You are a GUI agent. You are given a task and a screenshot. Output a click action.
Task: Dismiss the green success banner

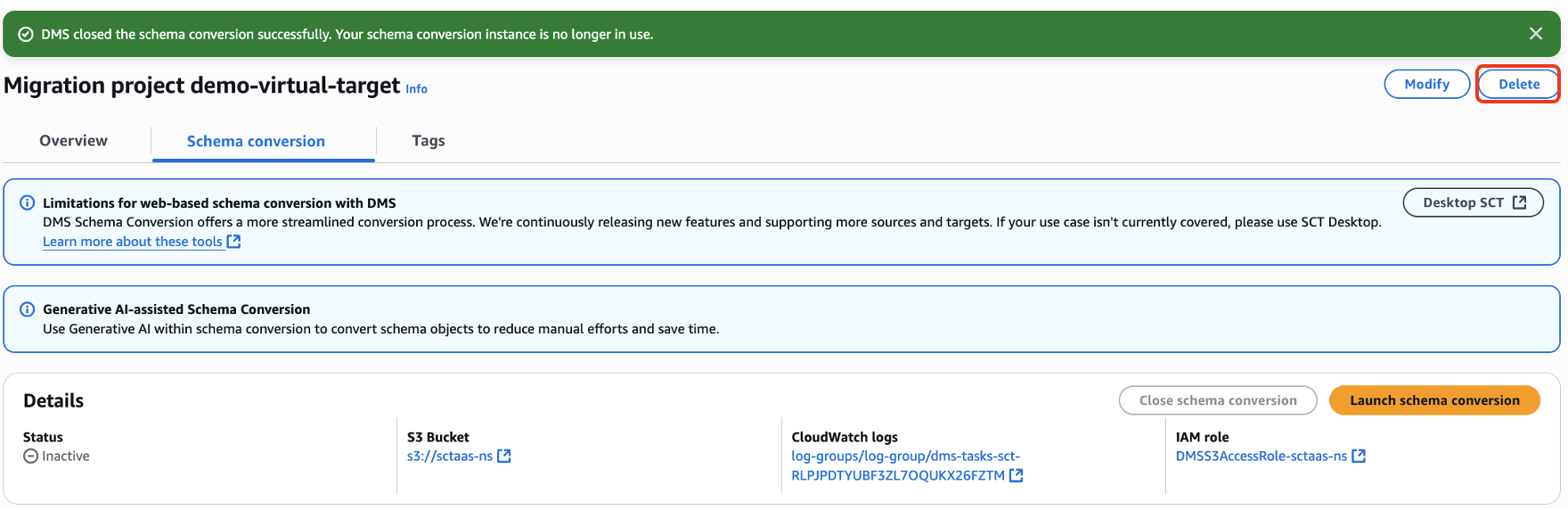(x=1536, y=34)
